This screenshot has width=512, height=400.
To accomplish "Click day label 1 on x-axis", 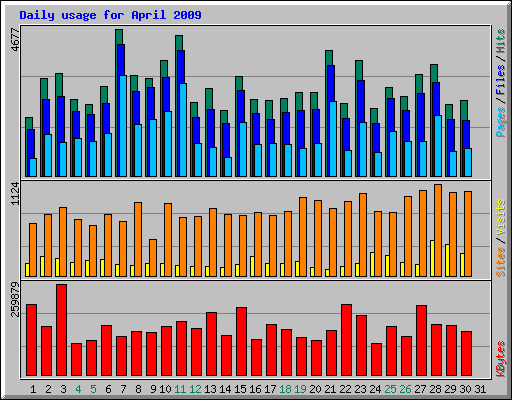I will (33, 389).
